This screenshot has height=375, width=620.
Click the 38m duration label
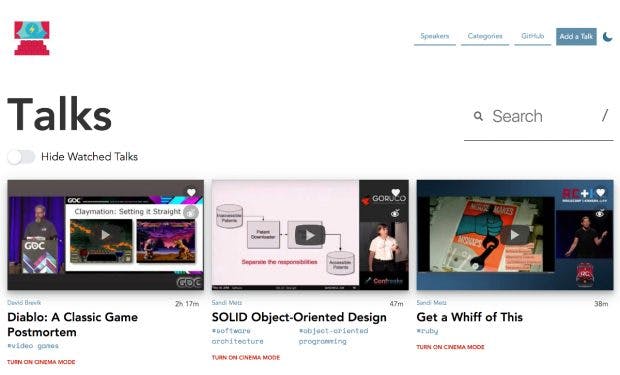(x=601, y=304)
